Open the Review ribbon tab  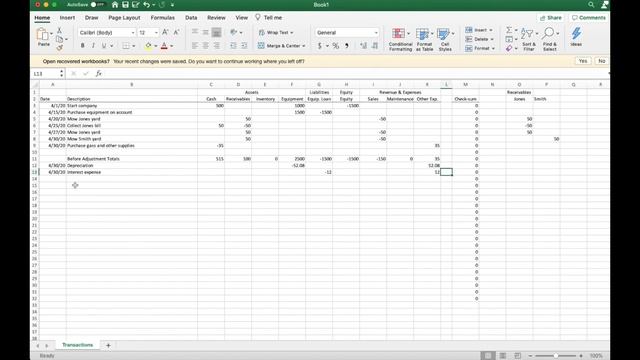point(216,18)
